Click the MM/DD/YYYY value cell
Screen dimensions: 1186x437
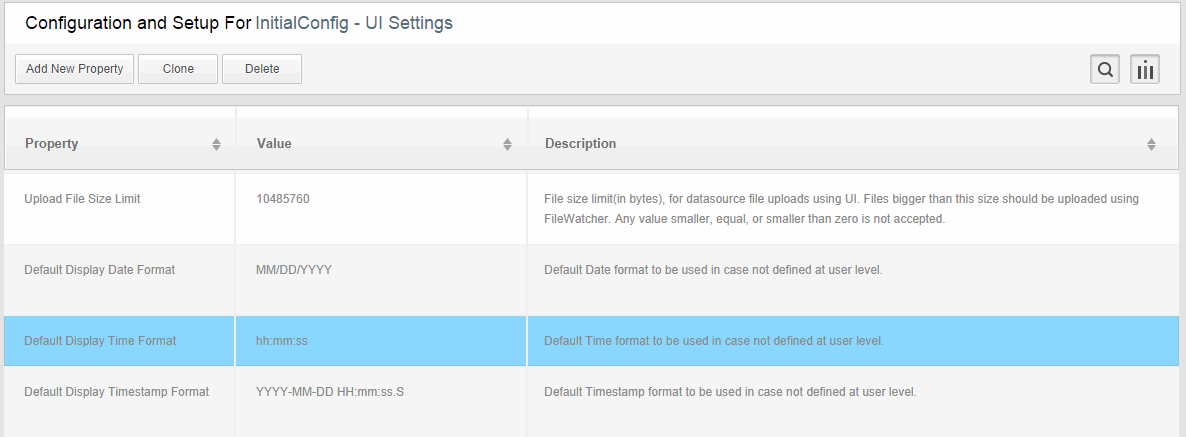pyautogui.click(x=381, y=280)
